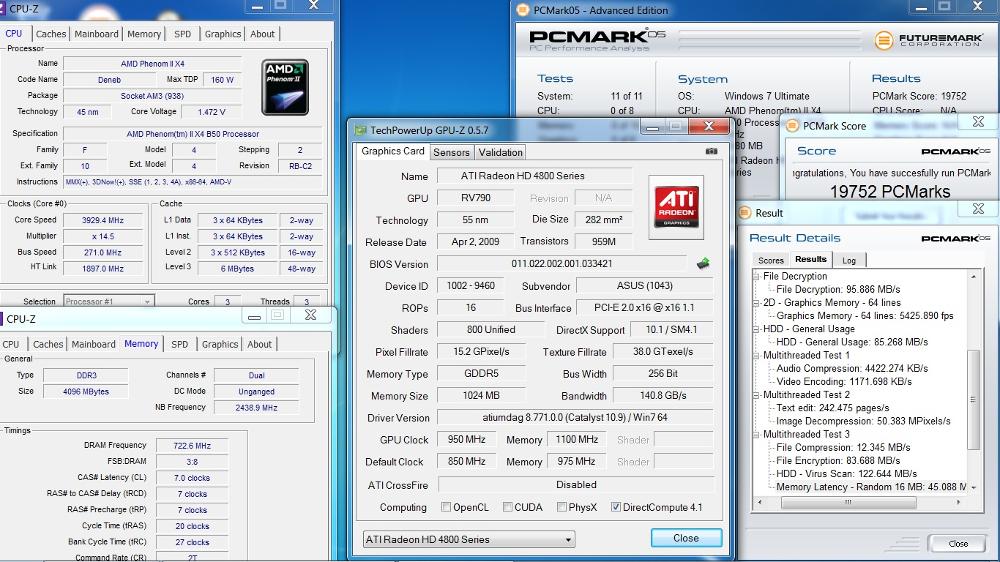Open the ATI Radeon HD 4800 Series dropdown

(x=469, y=539)
